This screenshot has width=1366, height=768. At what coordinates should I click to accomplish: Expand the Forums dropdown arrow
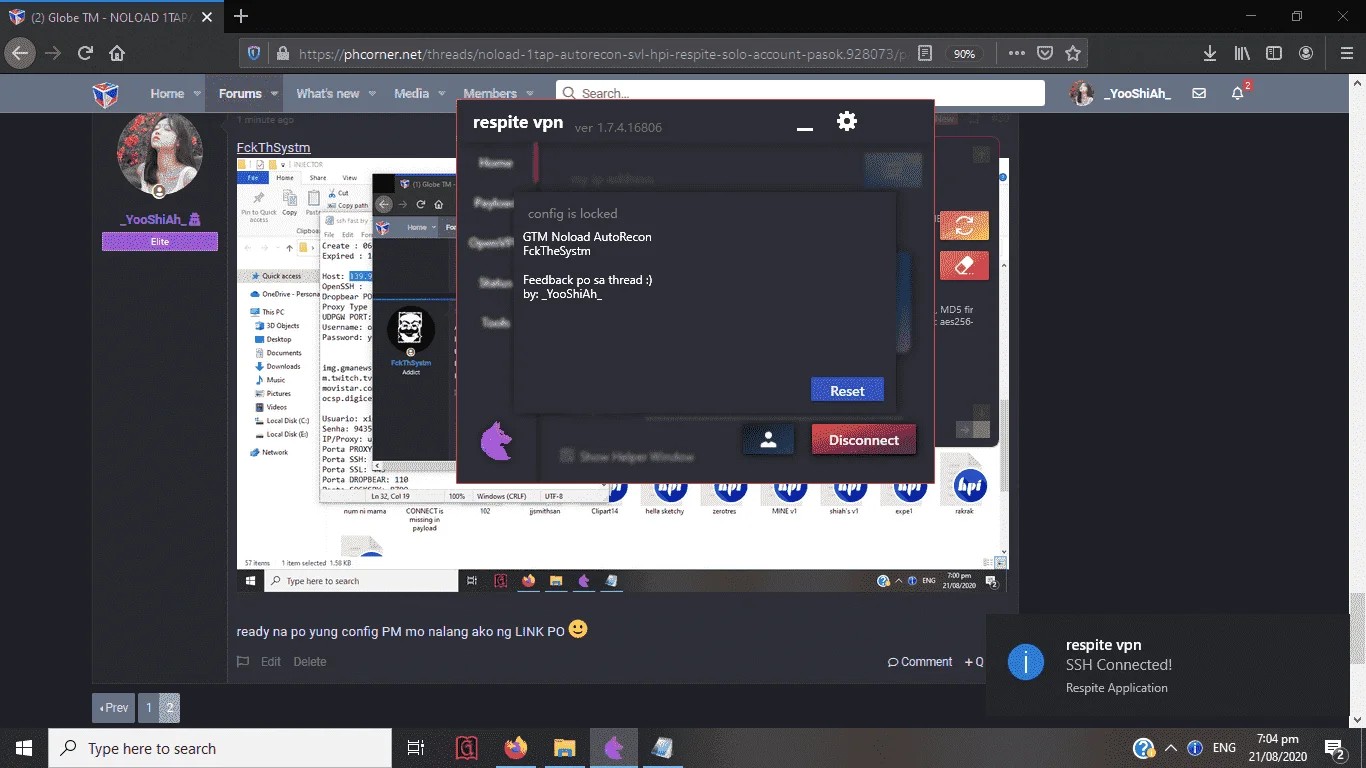274,94
